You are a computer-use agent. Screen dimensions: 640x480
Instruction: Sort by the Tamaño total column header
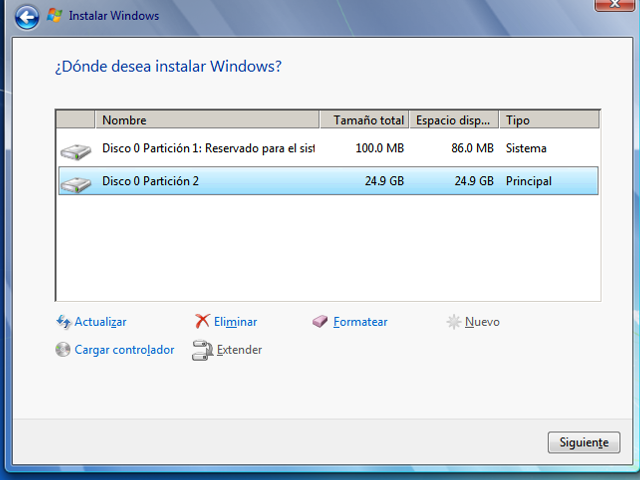tap(365, 120)
